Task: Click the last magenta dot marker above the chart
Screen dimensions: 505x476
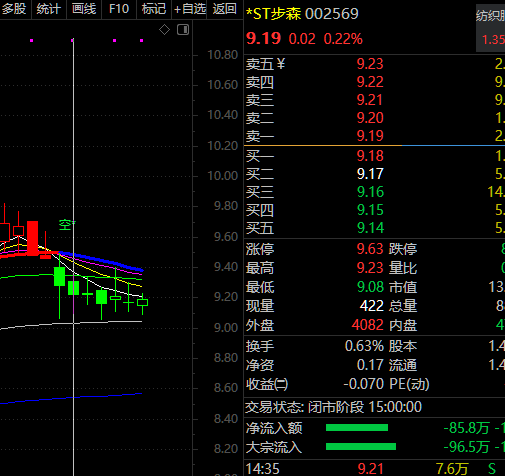Action: [x=142, y=40]
